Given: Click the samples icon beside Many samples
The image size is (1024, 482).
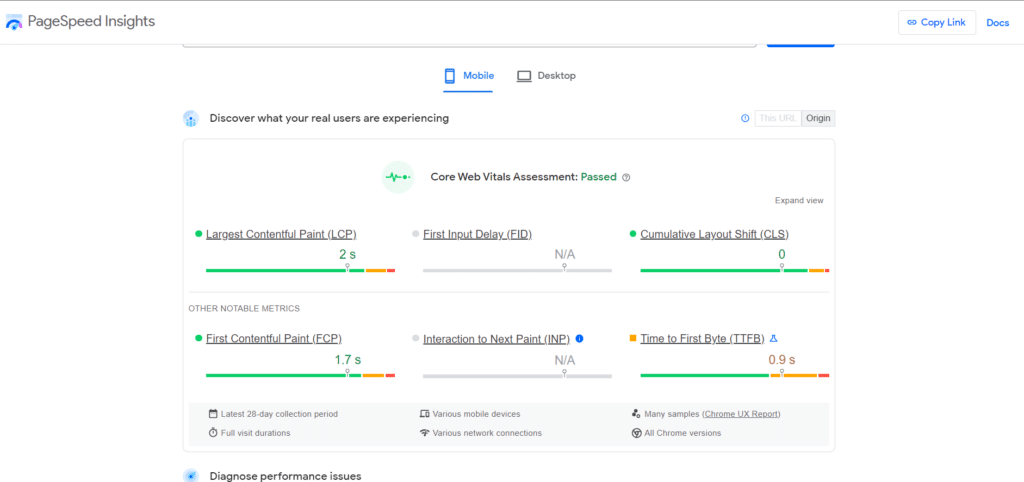Looking at the screenshot, I should (636, 413).
